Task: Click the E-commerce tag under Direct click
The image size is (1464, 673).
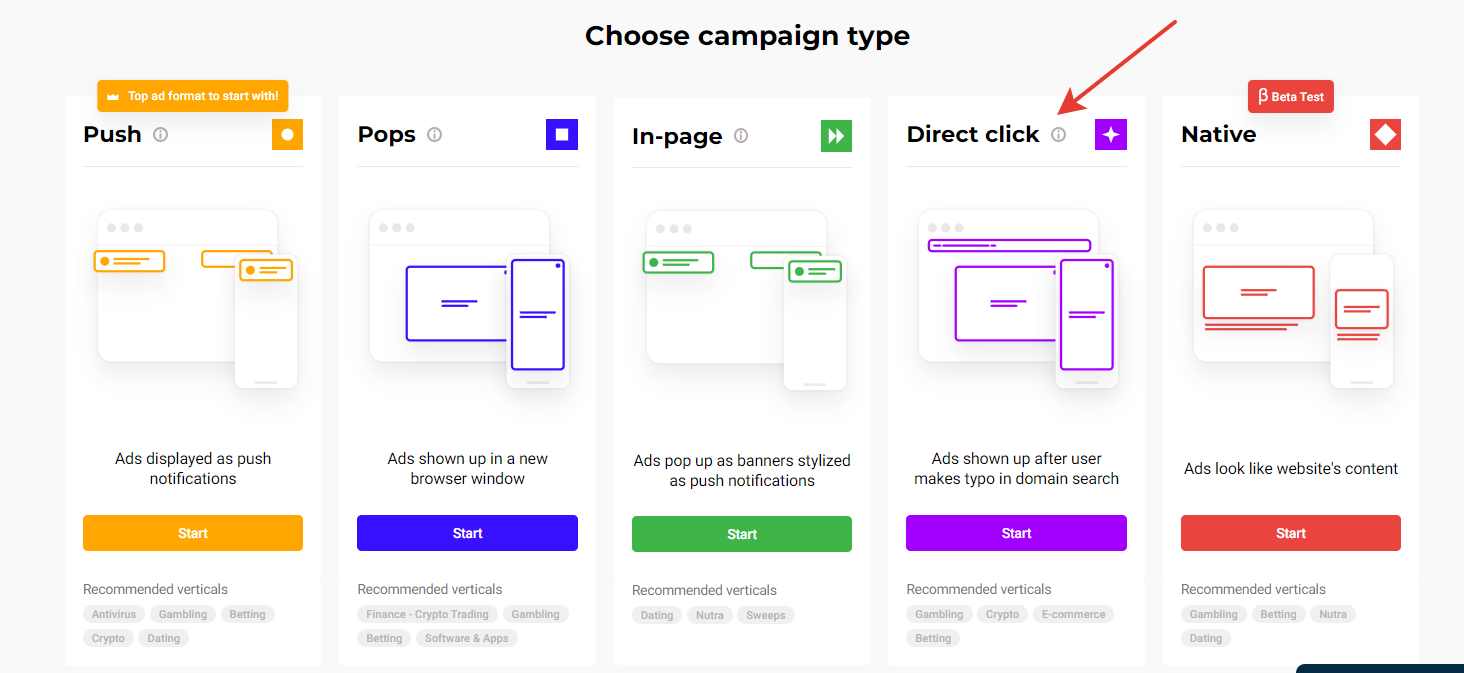Action: click(1073, 614)
